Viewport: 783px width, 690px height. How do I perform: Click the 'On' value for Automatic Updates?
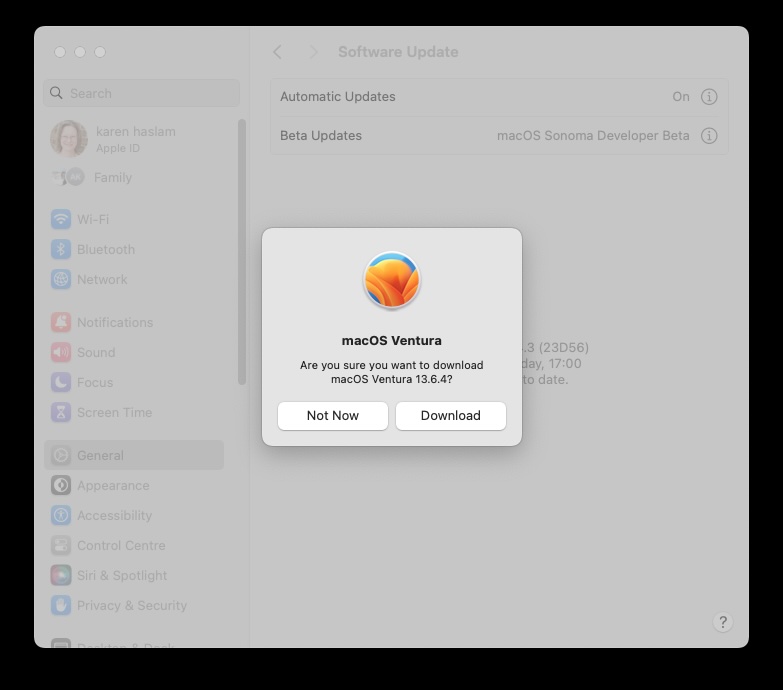681,96
